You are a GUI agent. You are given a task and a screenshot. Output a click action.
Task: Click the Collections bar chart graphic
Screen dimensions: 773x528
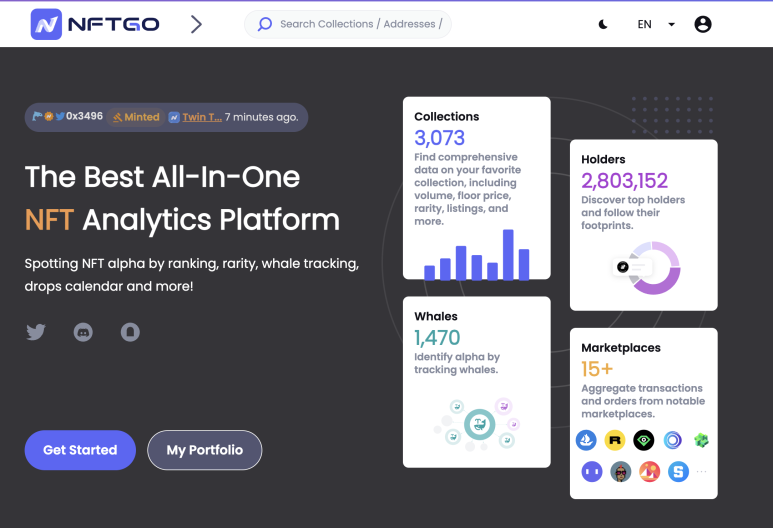[477, 255]
